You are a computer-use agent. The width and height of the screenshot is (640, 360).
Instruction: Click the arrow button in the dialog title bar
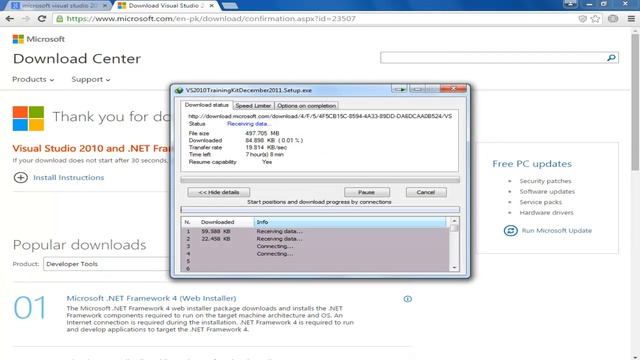399,89
